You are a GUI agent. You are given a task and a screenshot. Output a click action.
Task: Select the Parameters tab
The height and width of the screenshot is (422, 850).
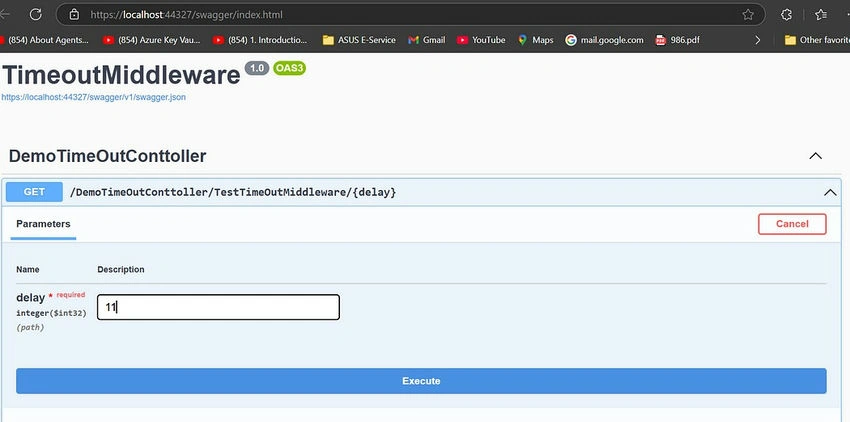coord(43,224)
